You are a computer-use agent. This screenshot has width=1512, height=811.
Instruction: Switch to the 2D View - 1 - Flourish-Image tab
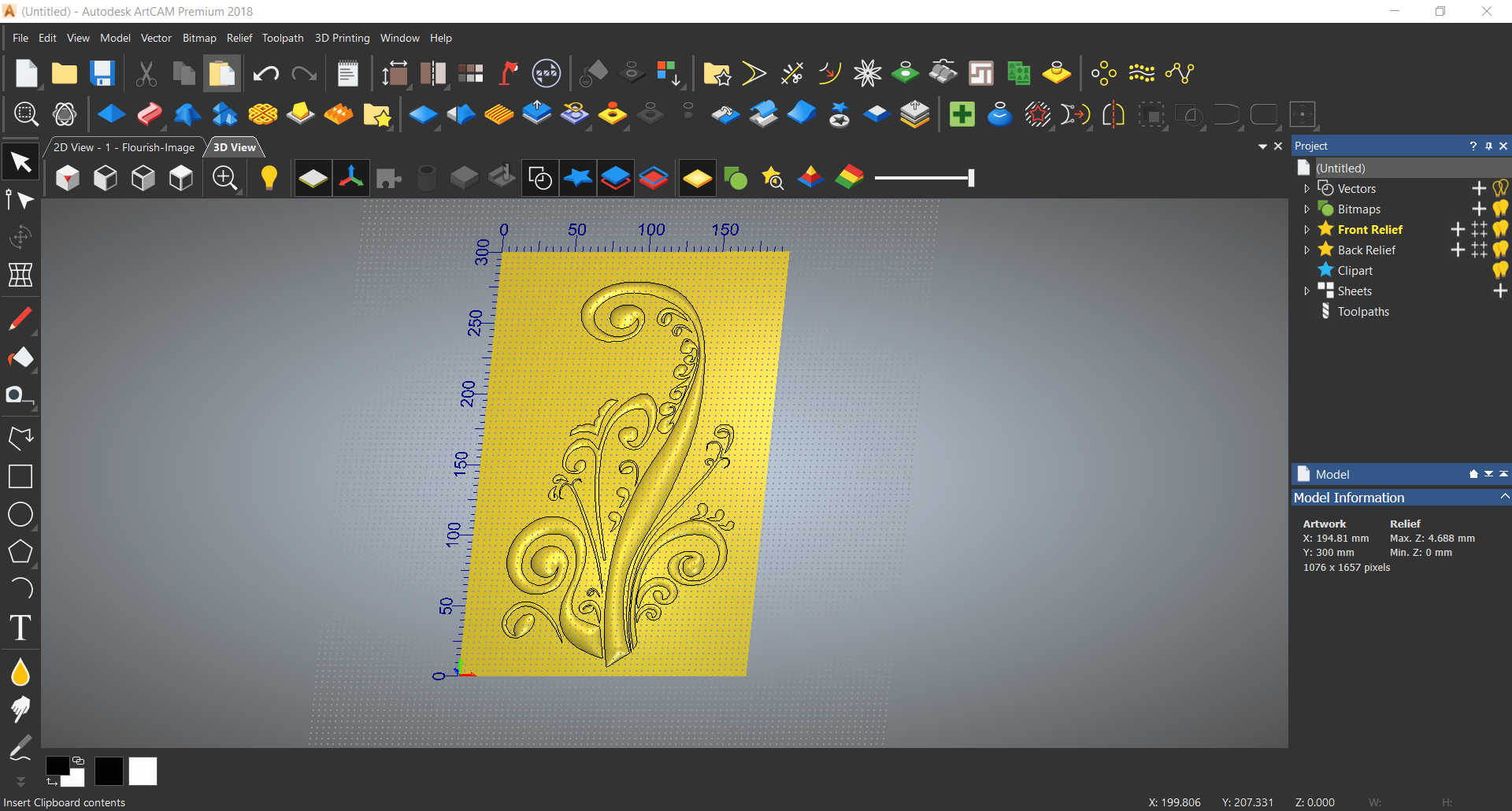[123, 147]
